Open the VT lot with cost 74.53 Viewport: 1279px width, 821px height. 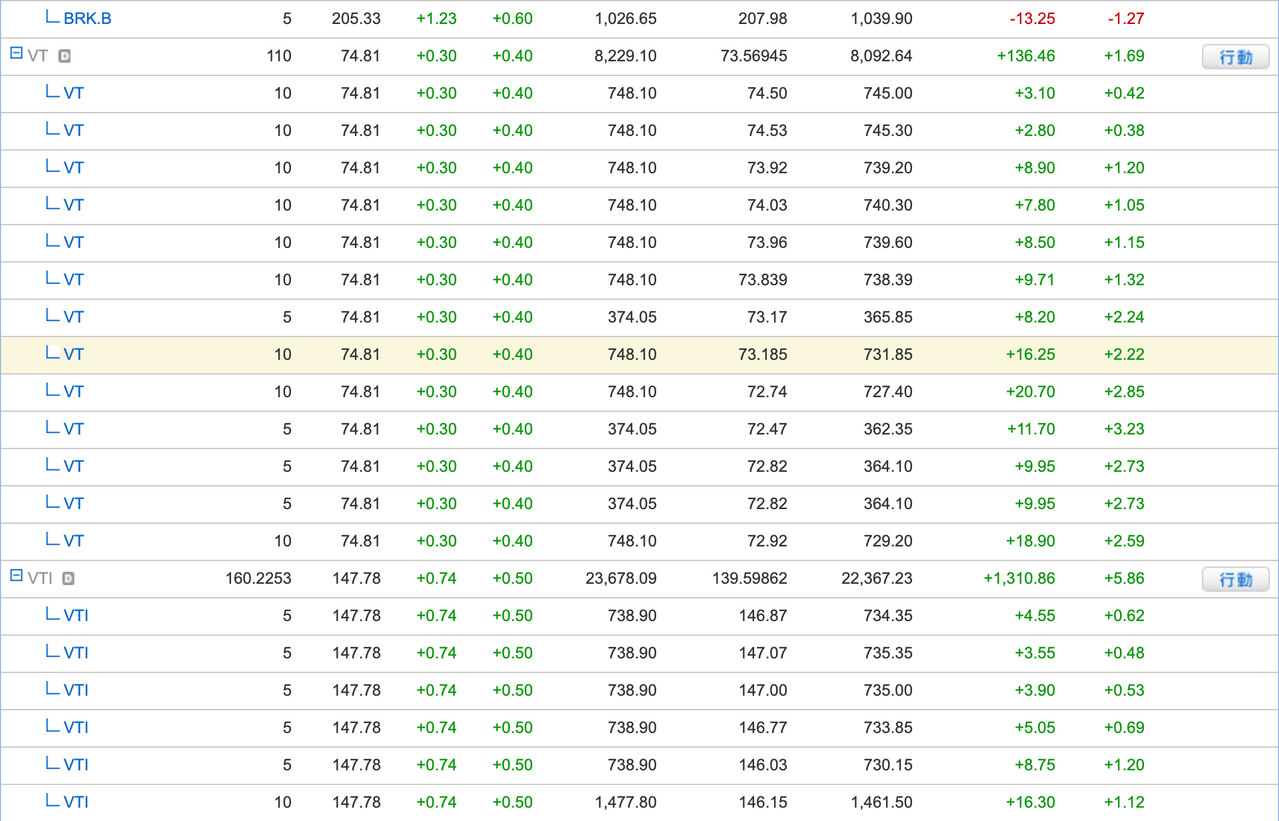click(x=74, y=130)
